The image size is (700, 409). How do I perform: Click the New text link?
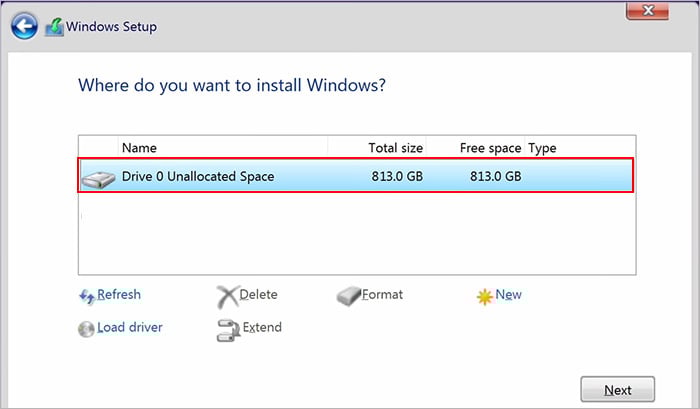509,295
